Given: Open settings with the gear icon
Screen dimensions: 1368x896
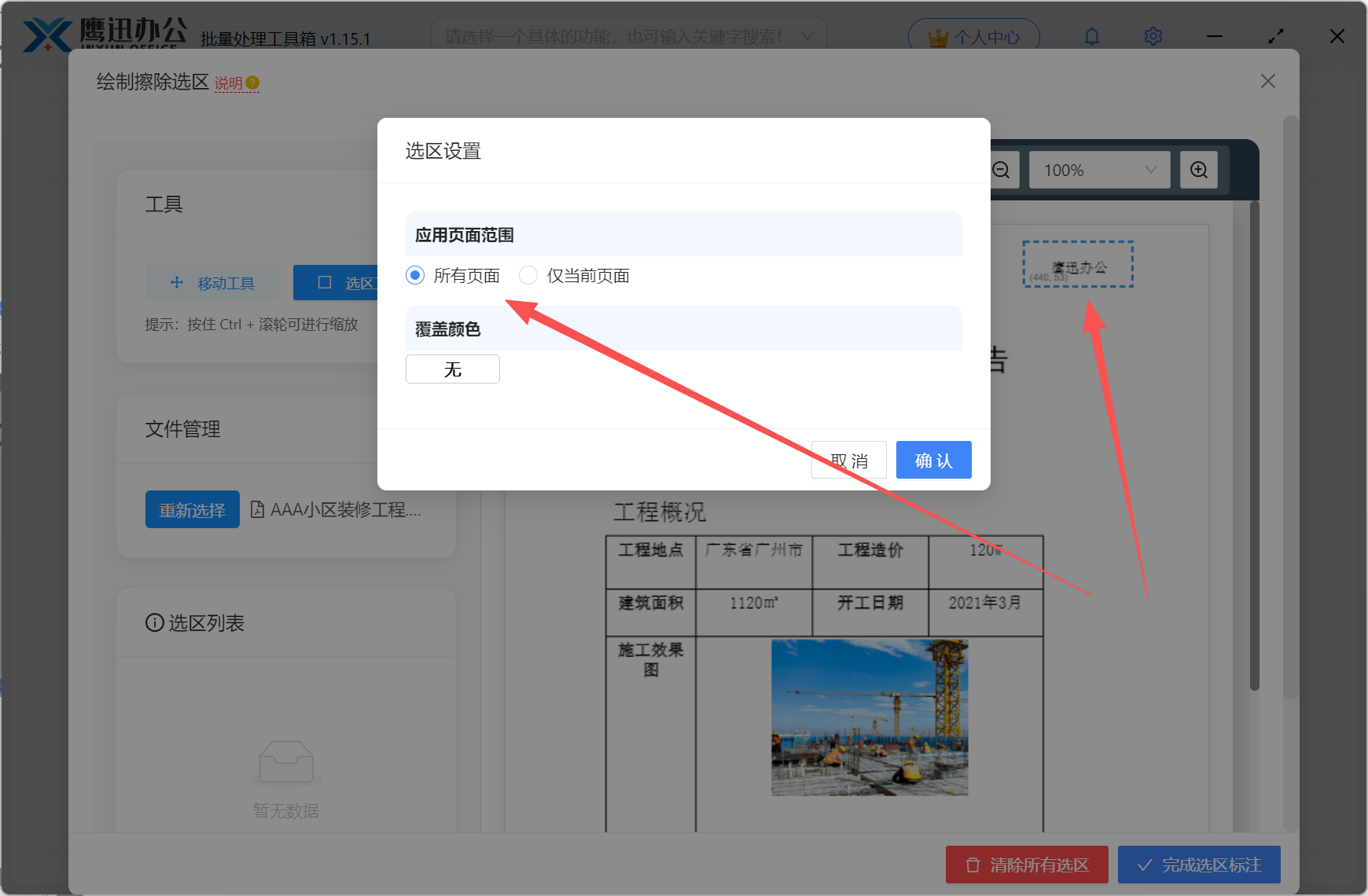Looking at the screenshot, I should (x=1153, y=36).
